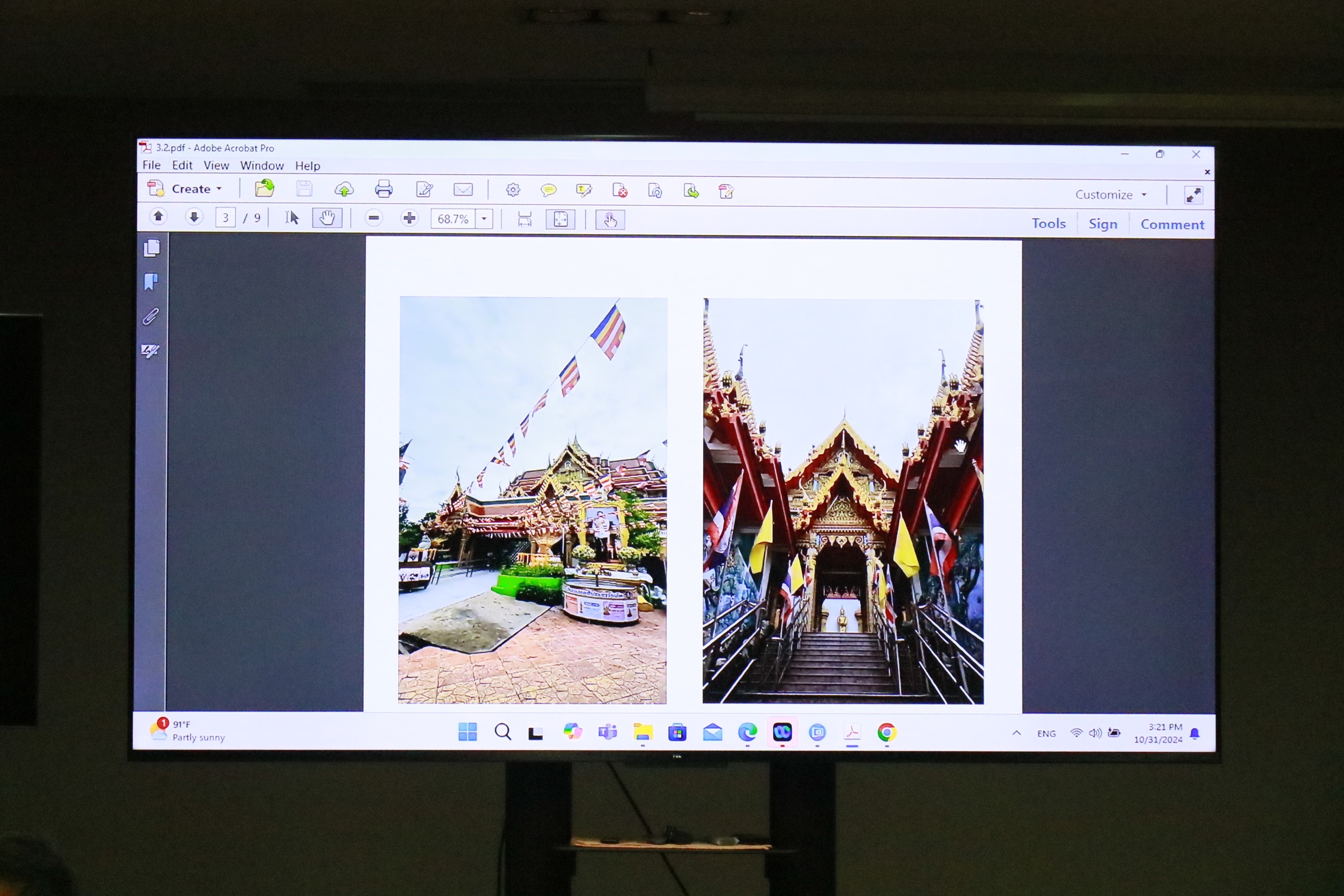
Task: Toggle fit one full page view
Action: pyautogui.click(x=560, y=219)
